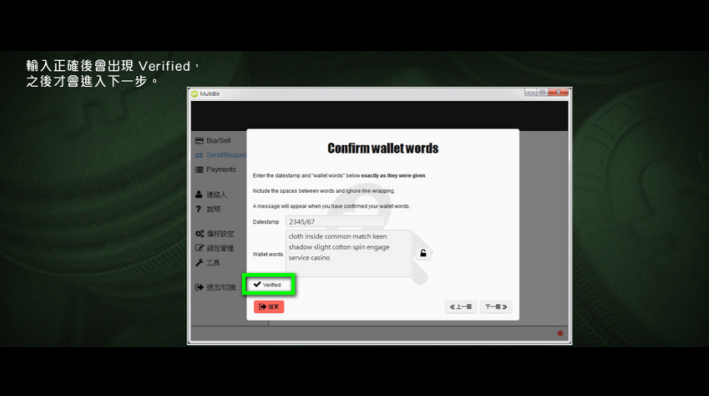This screenshot has height=396, width=709.
Task: Click the MultiBit logo in title bar
Action: pos(195,94)
